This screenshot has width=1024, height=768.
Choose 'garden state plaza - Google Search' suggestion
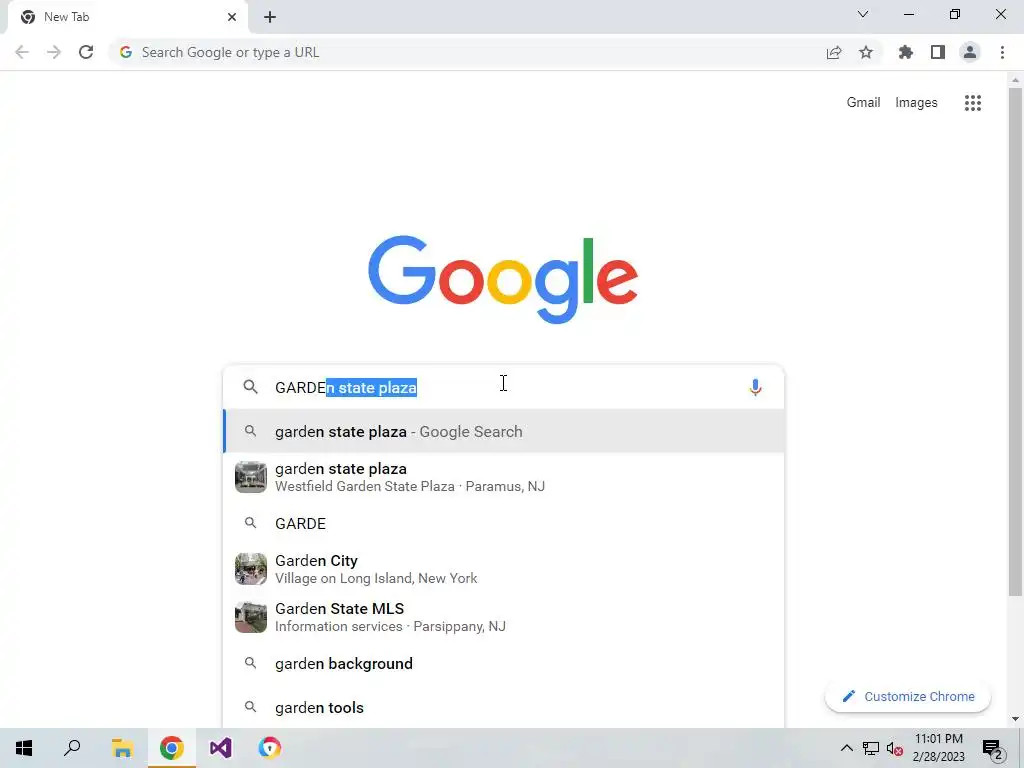point(504,431)
